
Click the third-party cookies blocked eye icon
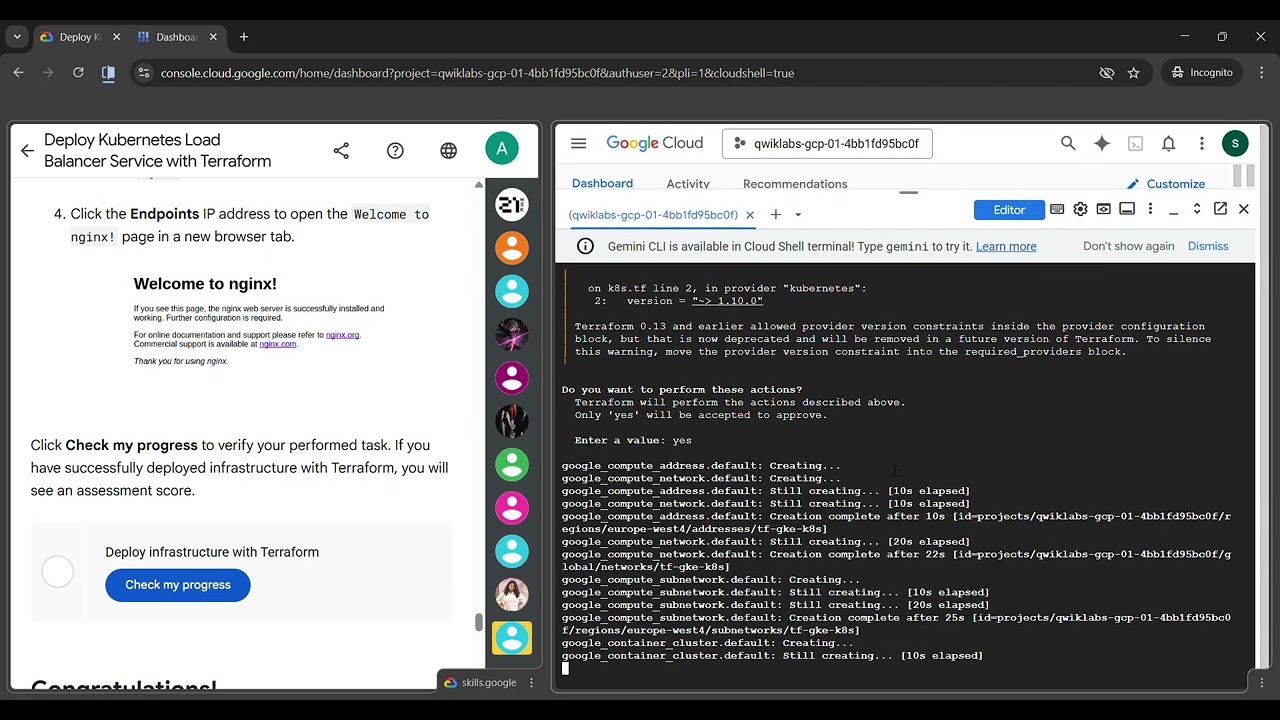point(1106,73)
